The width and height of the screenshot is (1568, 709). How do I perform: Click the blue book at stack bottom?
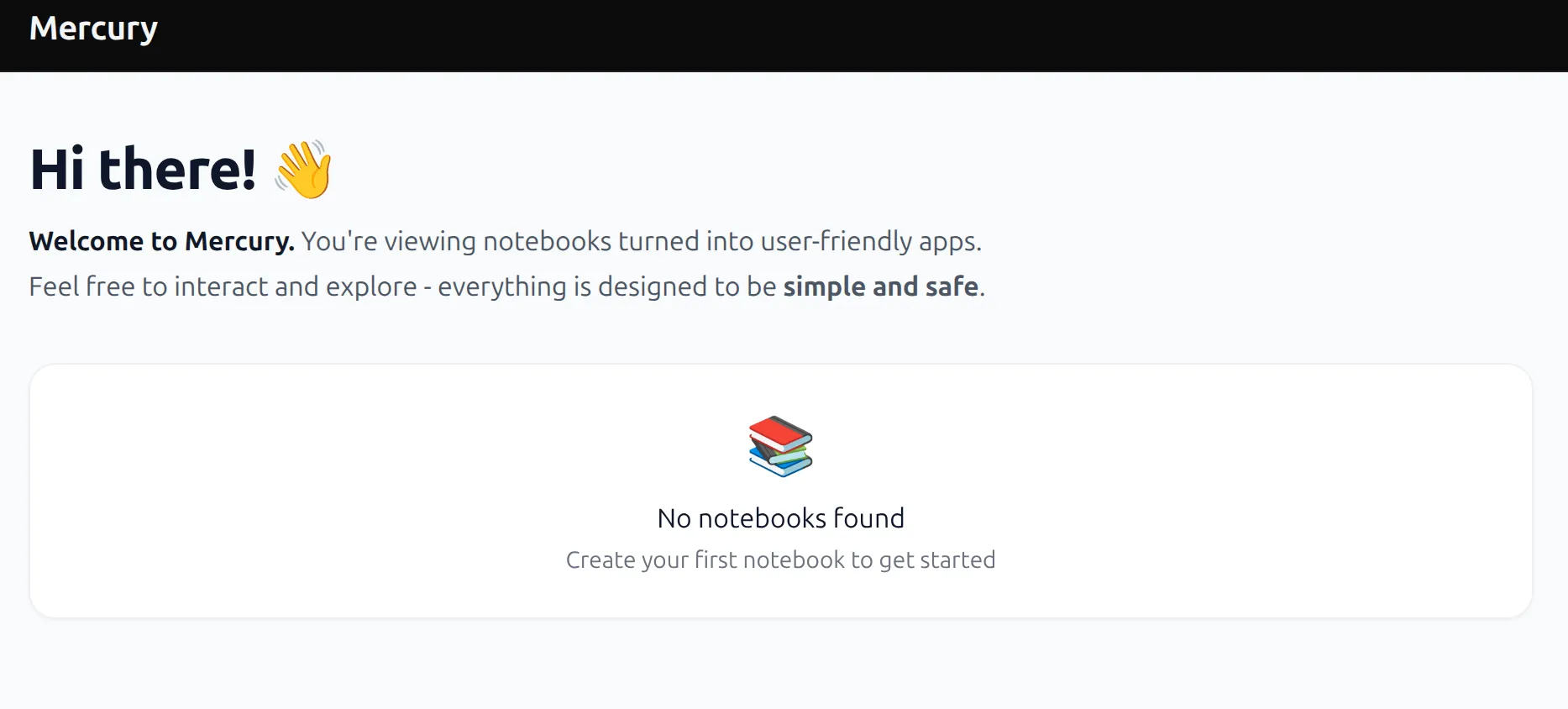point(779,465)
